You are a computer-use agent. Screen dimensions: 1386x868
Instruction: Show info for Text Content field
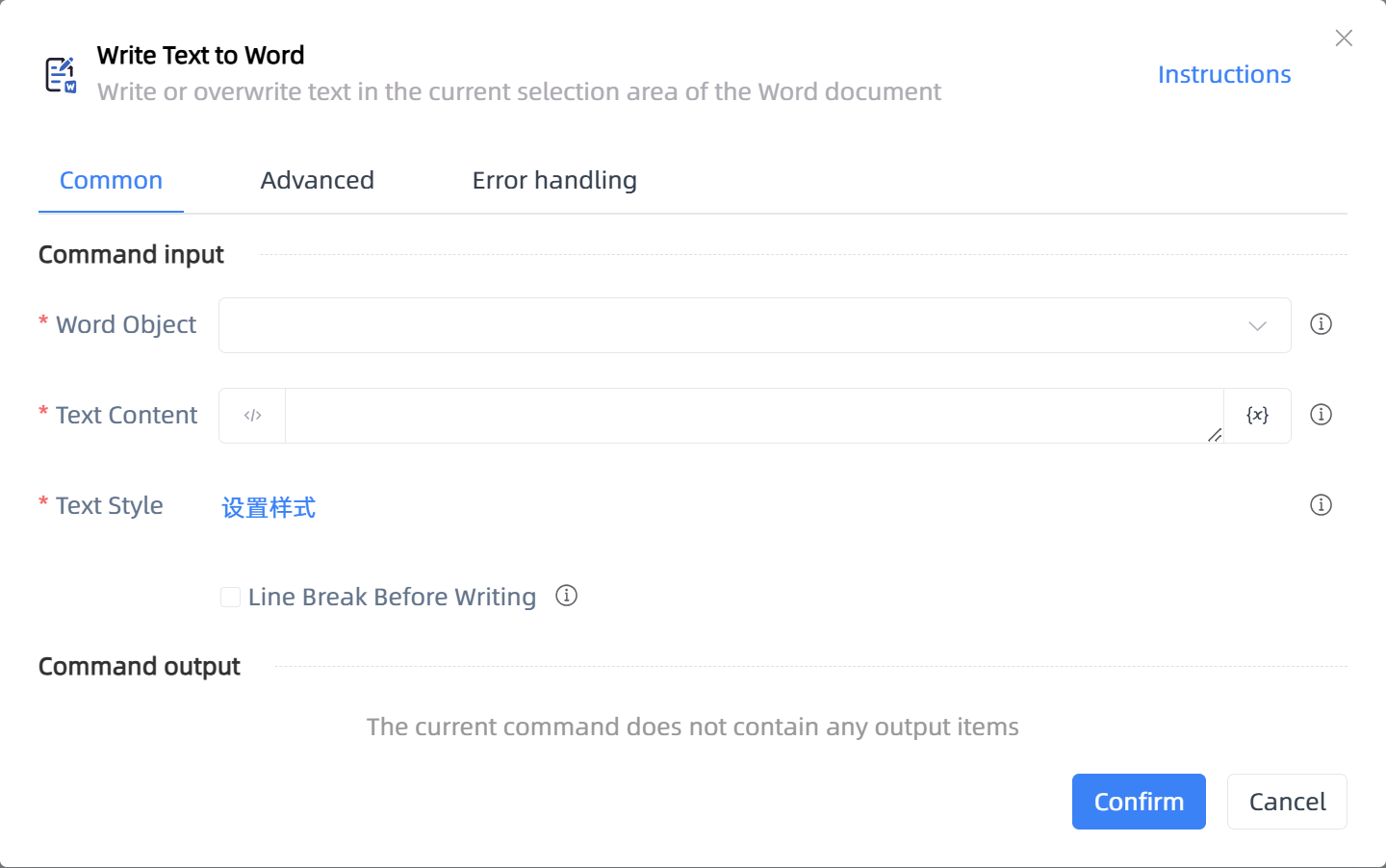[x=1321, y=415]
